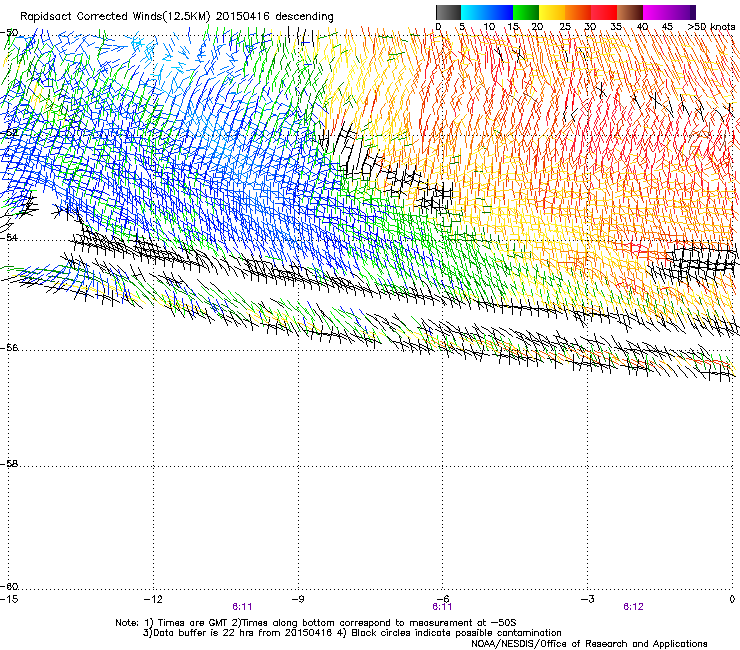
Task: Click the '35' legend scale label
Action: coord(616,27)
